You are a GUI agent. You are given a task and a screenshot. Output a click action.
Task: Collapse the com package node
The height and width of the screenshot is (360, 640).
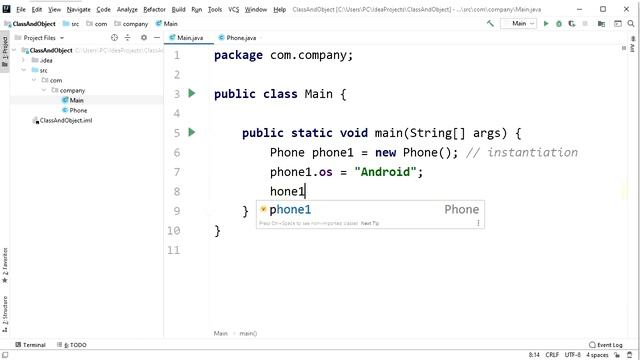(34, 80)
